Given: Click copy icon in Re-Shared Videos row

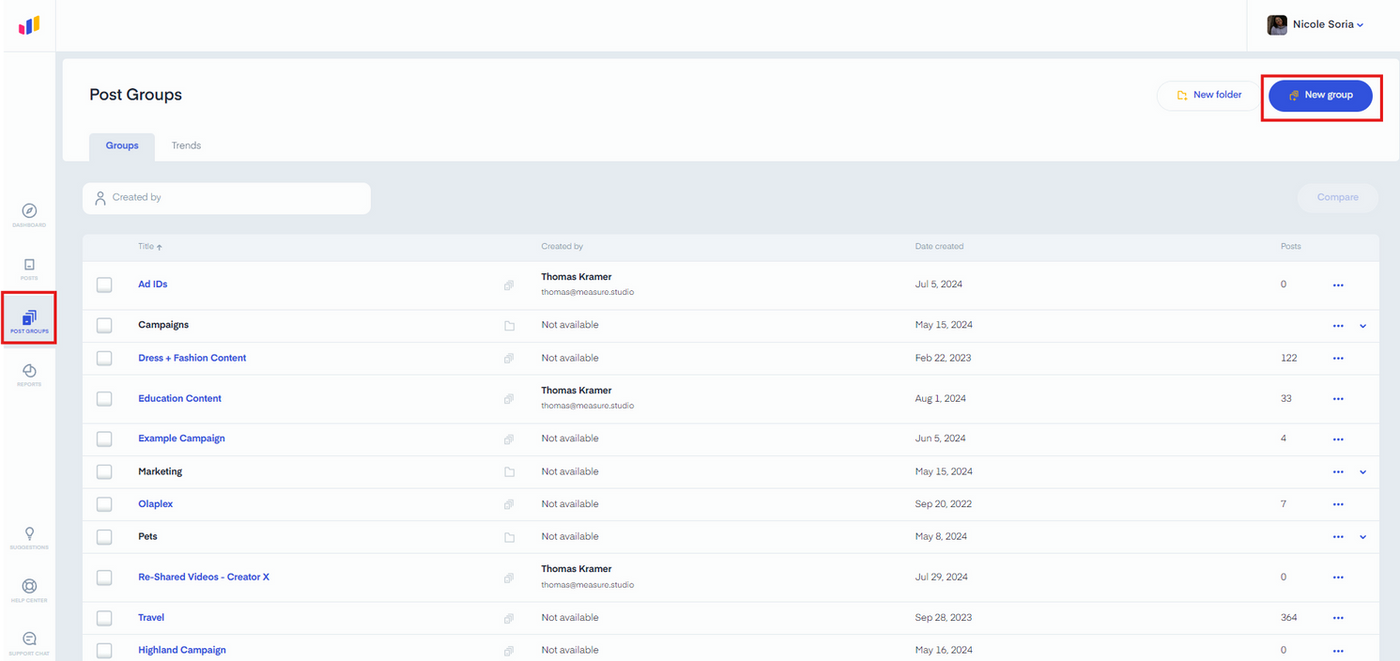Looking at the screenshot, I should 509,578.
